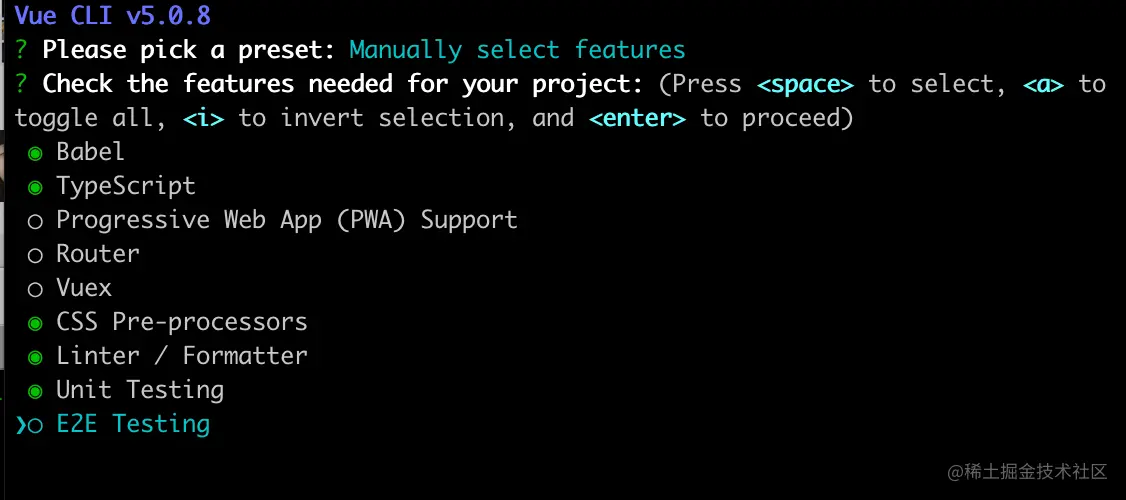
Task: Deselect the CSS Pre-processors marker
Action: point(36,323)
